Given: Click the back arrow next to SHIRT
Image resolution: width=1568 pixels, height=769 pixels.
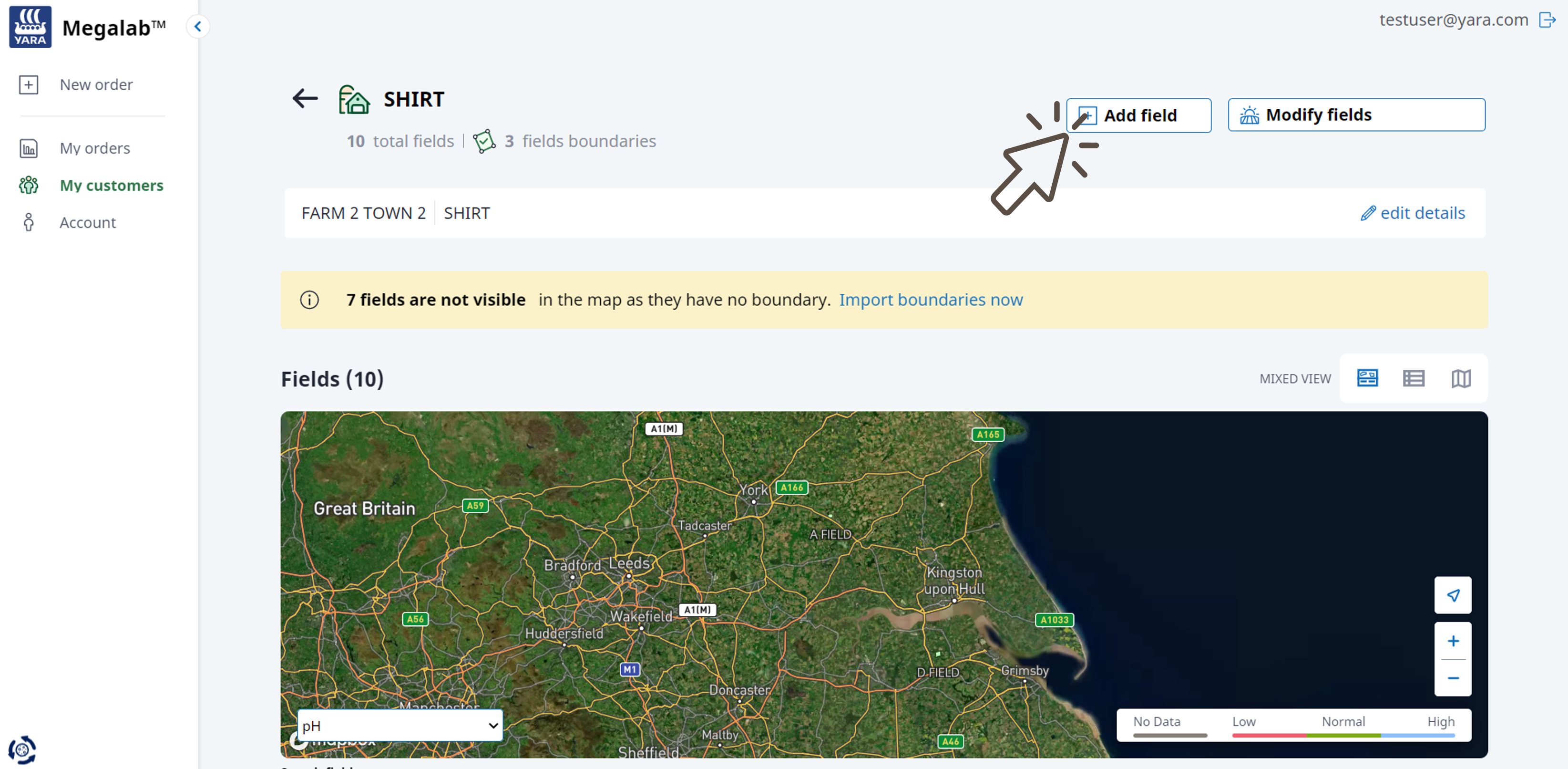Looking at the screenshot, I should click(305, 98).
